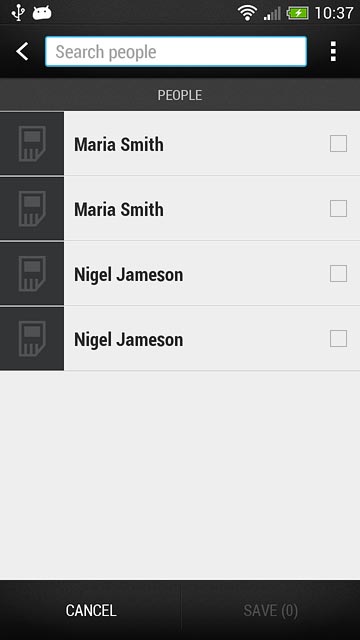Screen dimensions: 360x640
Task: Check the last Nigel Jameson checkbox
Action: click(338, 339)
